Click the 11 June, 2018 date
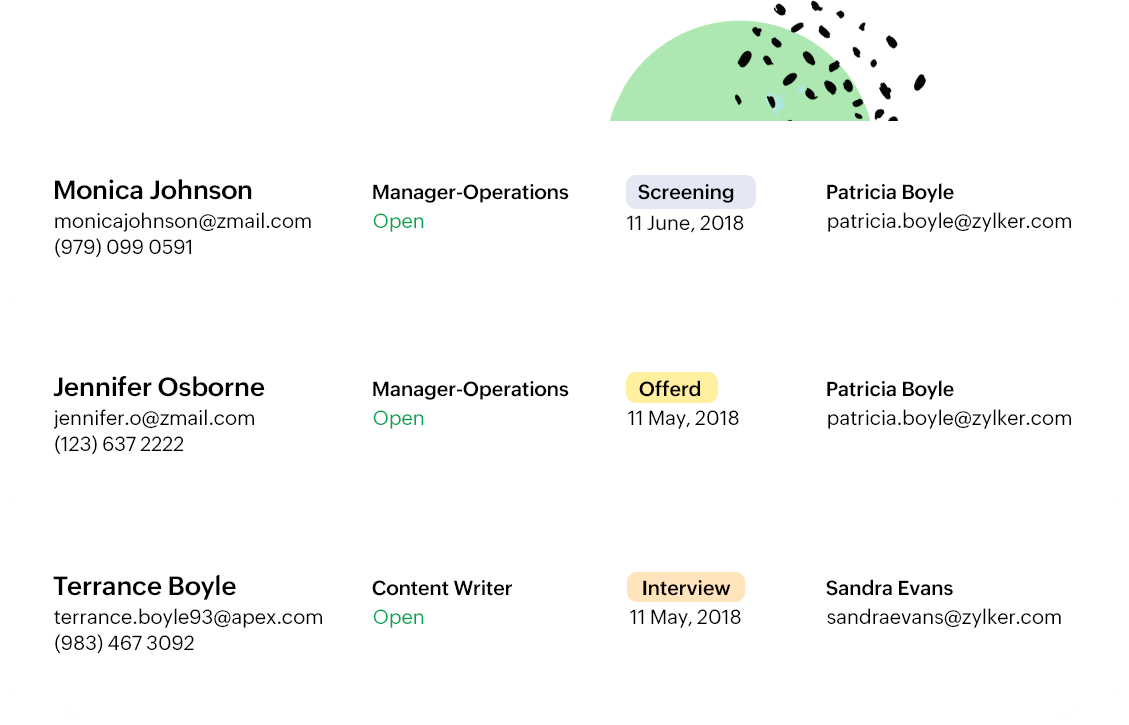The width and height of the screenshot is (1129, 725). pyautogui.click(x=685, y=223)
